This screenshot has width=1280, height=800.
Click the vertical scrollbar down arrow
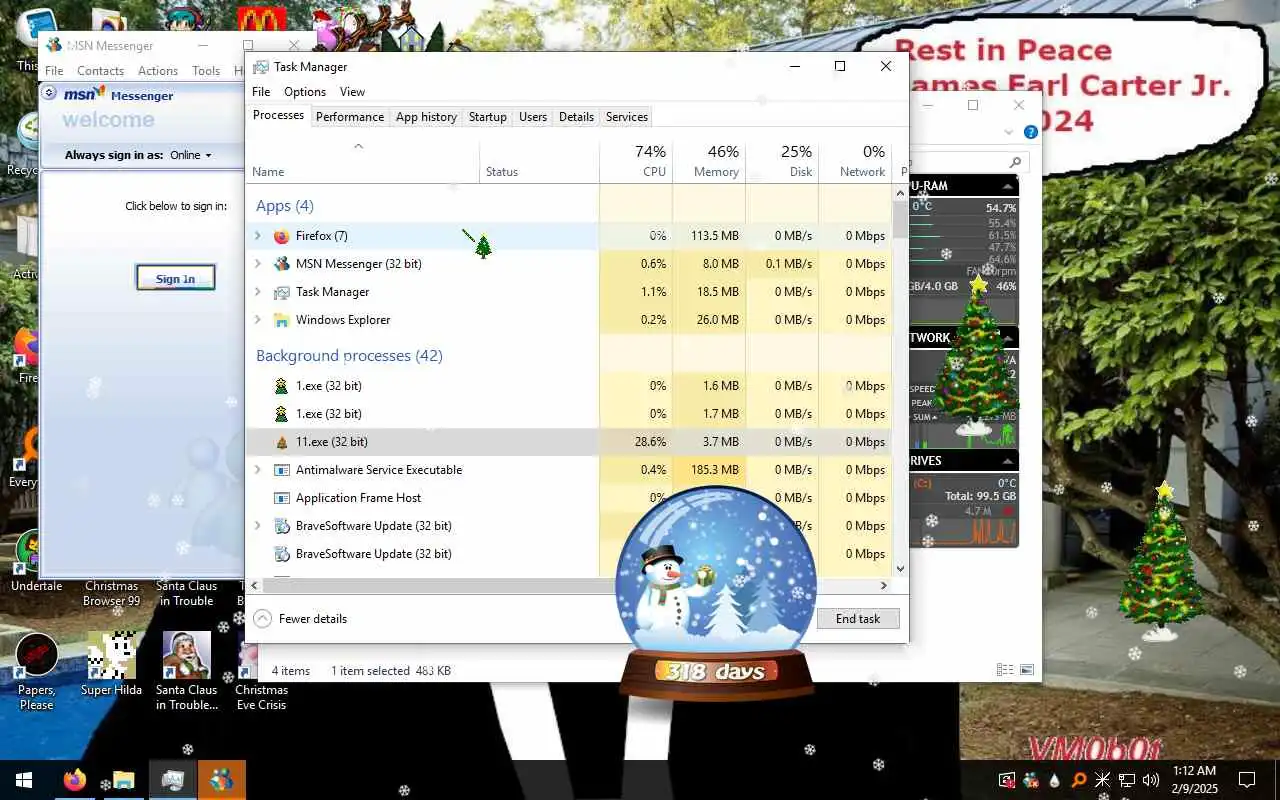click(901, 569)
